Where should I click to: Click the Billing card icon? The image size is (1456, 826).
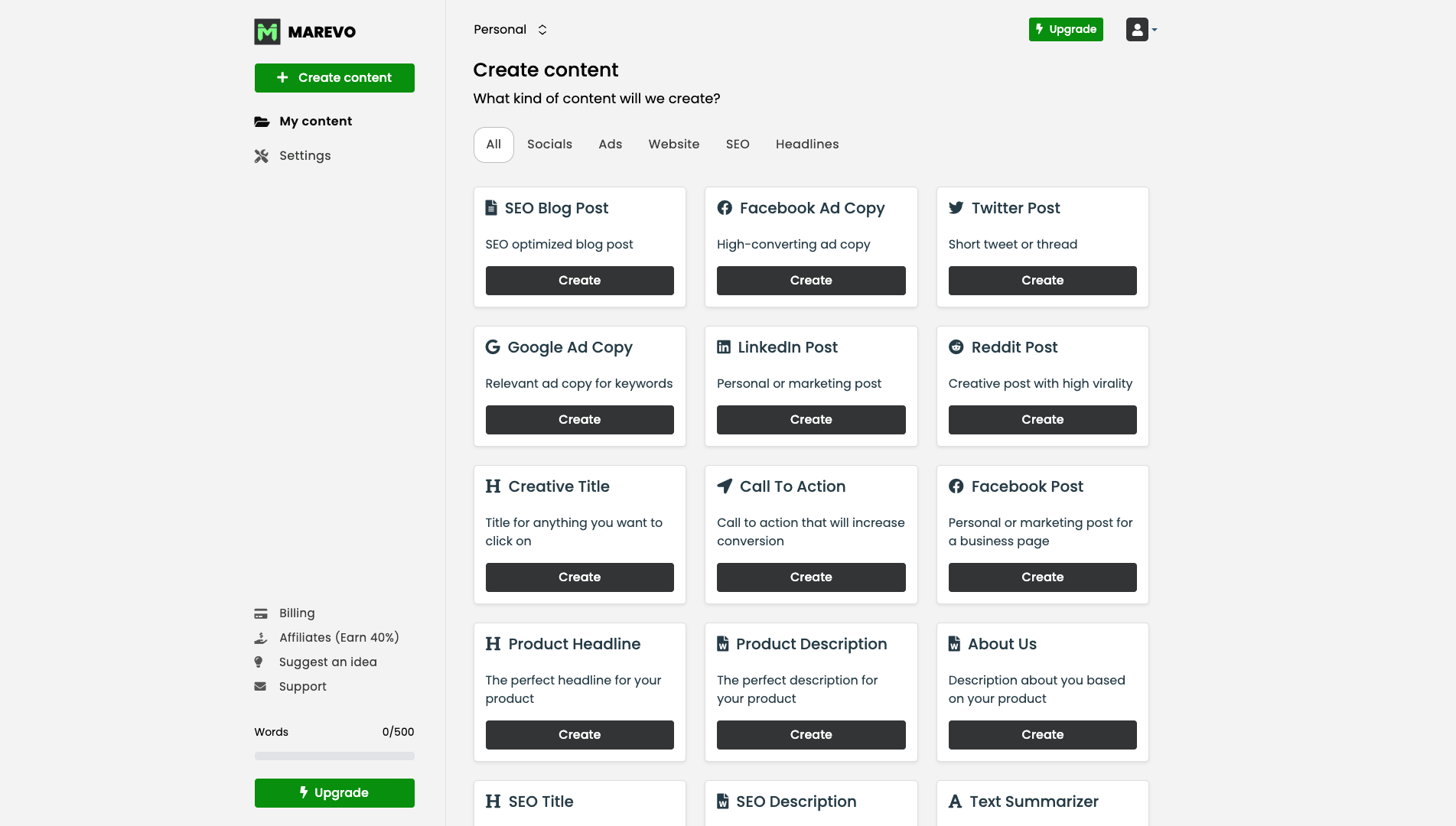point(261,613)
